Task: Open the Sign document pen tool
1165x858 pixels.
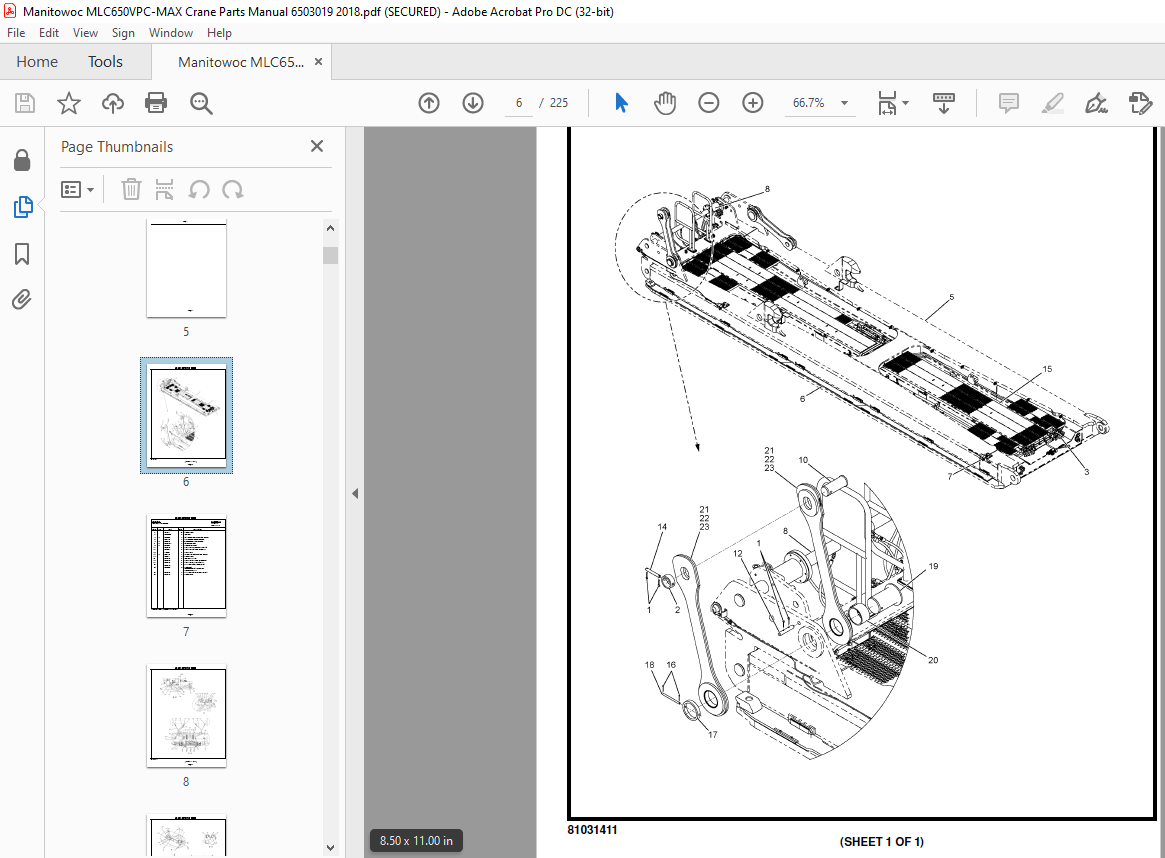Action: pyautogui.click(x=1096, y=103)
